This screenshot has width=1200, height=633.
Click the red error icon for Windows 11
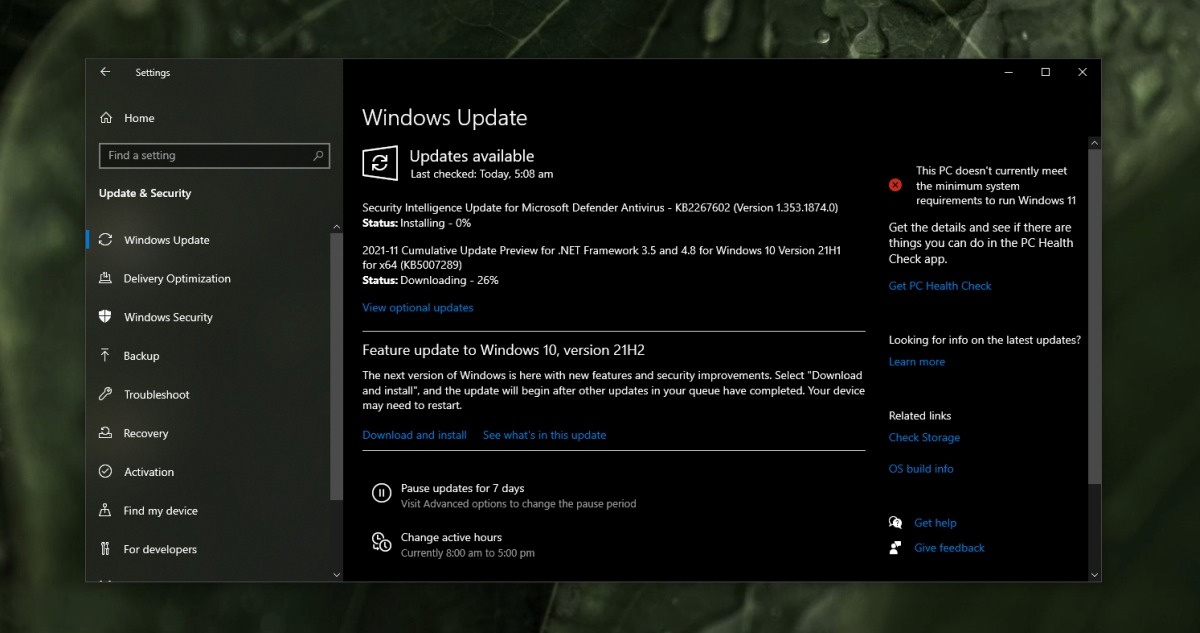pos(895,185)
